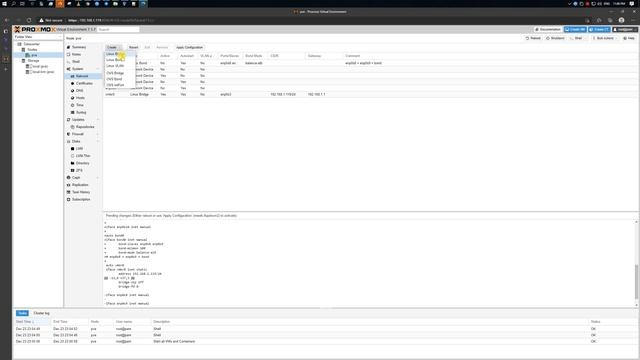Open Notes section of node
The height and width of the screenshot is (360, 640).
pyautogui.click(x=76, y=54)
